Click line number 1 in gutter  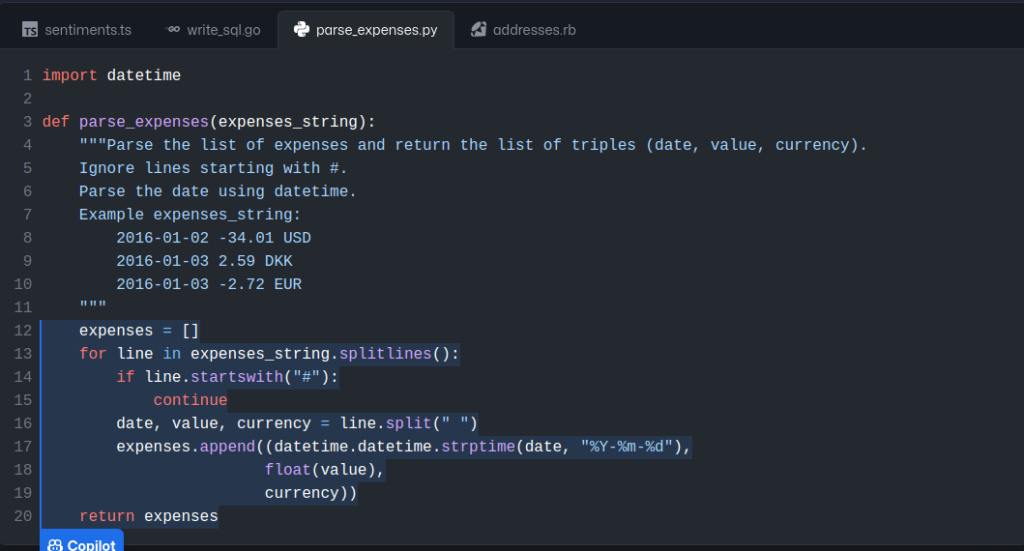(27, 76)
